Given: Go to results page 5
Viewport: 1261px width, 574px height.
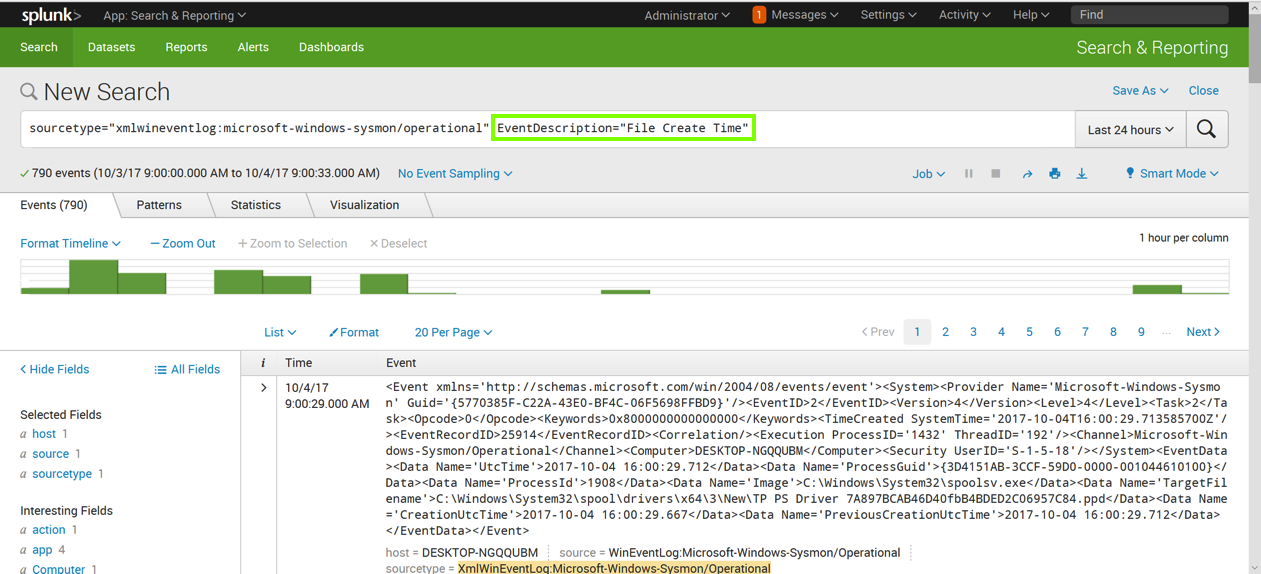Looking at the screenshot, I should pyautogui.click(x=1029, y=332).
